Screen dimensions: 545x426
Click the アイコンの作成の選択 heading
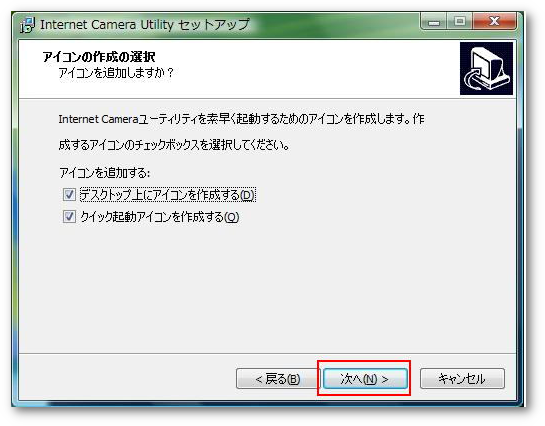click(99, 56)
